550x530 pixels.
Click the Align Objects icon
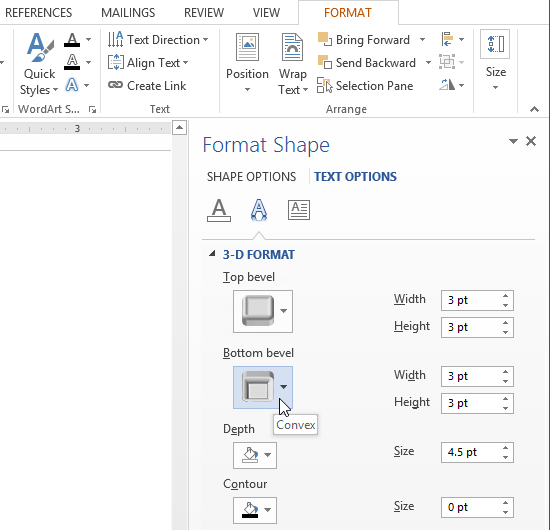[447, 39]
